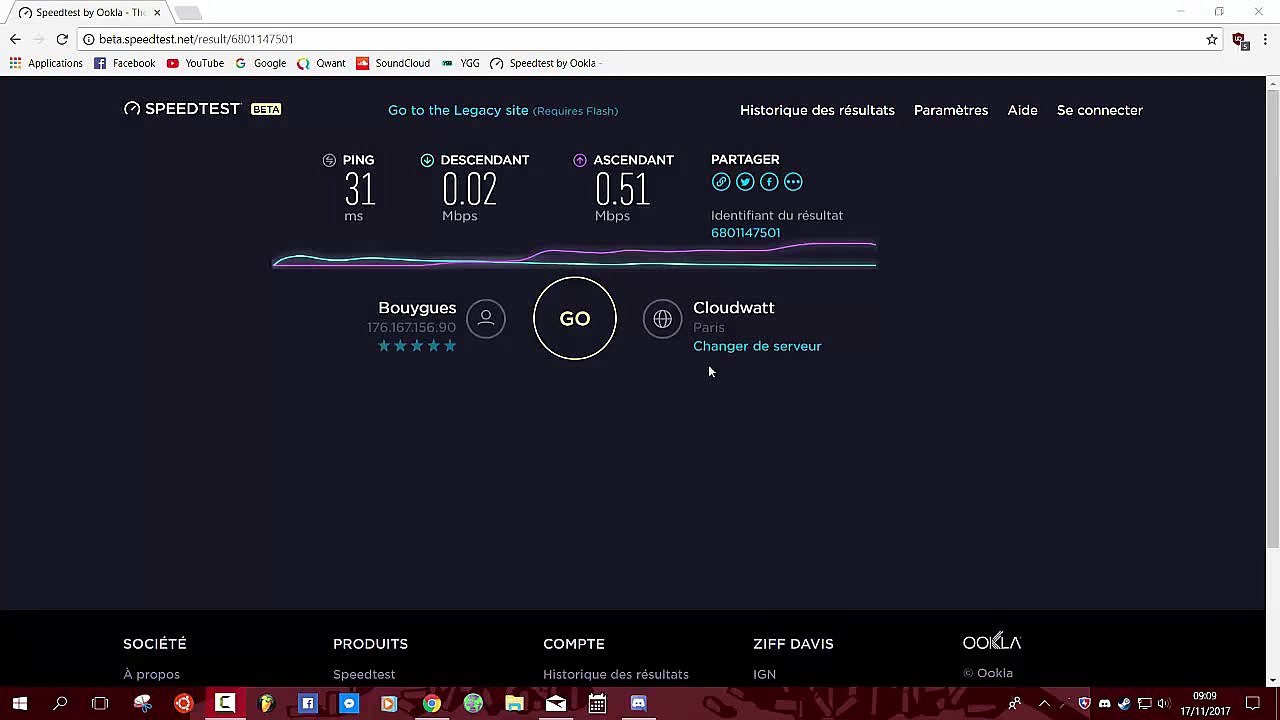
Task: Click 'Changer de serveur' link
Action: 757,346
